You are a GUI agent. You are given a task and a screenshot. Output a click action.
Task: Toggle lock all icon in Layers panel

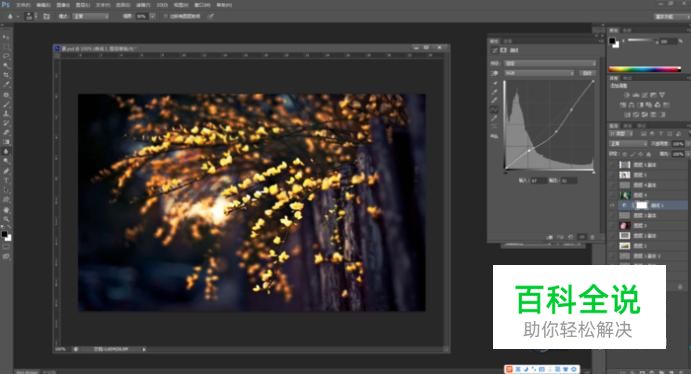(648, 154)
